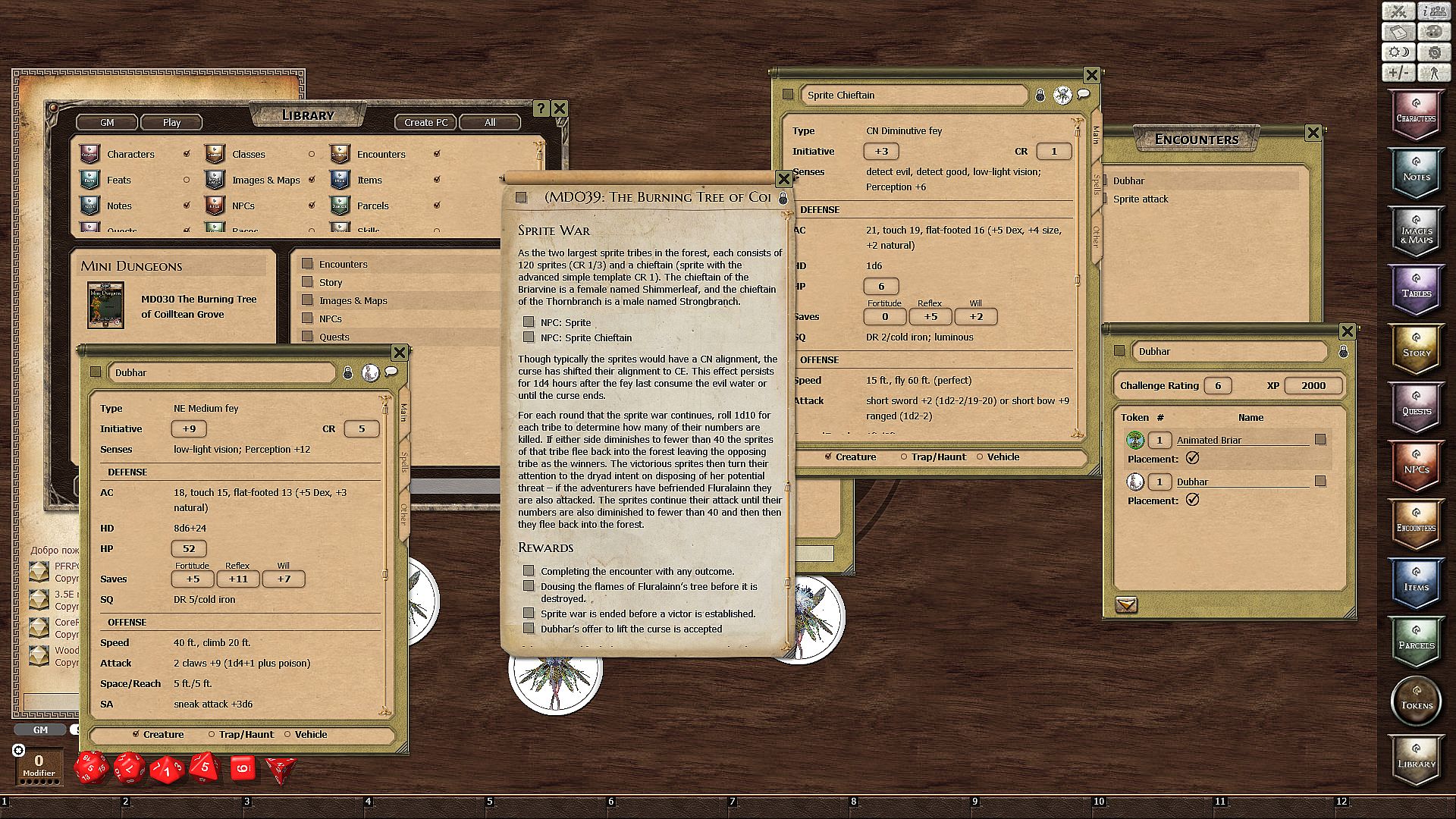Viewport: 1456px width, 819px height.
Task: Click lock icon on Dubhar encounter window
Action: 1343,352
